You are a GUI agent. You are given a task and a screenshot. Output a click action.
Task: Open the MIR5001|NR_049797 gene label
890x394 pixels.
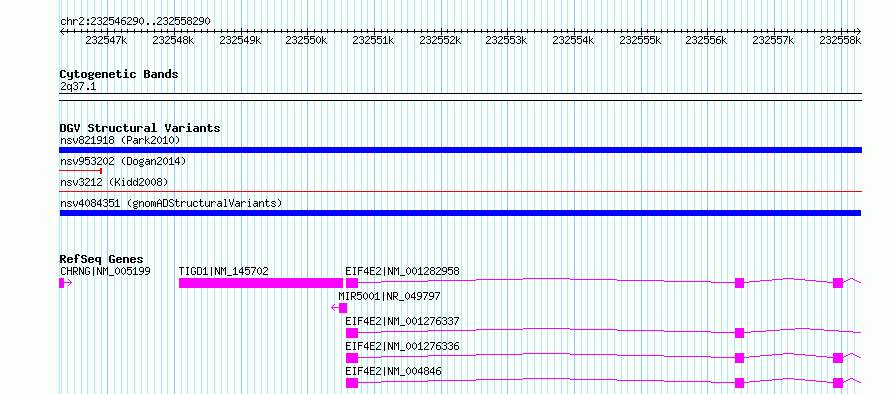pyautogui.click(x=389, y=296)
